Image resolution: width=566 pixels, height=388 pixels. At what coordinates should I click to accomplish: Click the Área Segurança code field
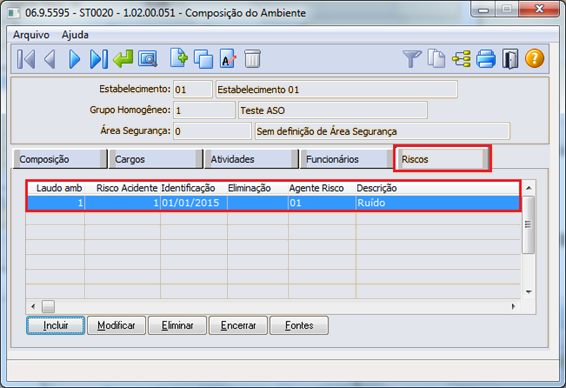[x=212, y=131]
